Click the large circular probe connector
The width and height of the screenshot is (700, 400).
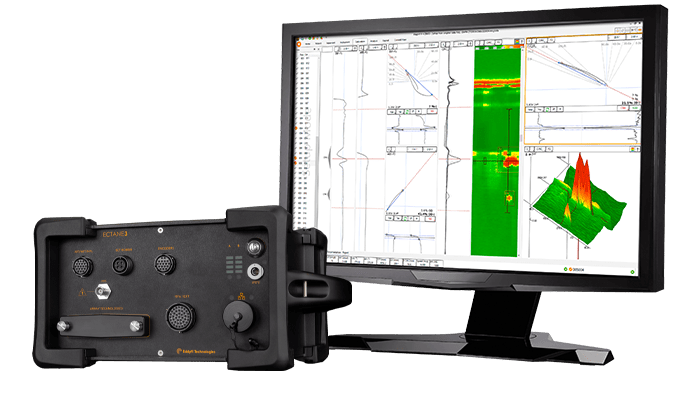coord(179,317)
